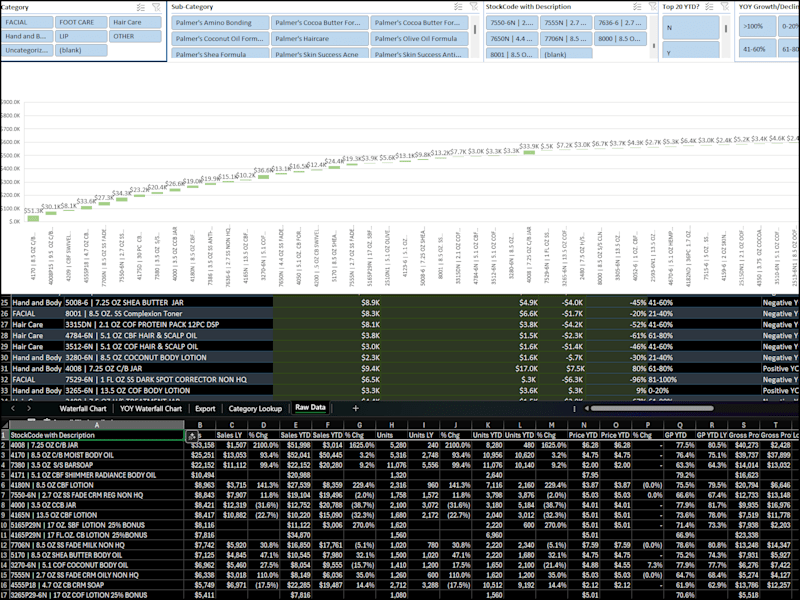The width and height of the screenshot is (800, 600).
Task: Select Palmer's Olive Oil Formula sub-category
Action: [x=419, y=39]
